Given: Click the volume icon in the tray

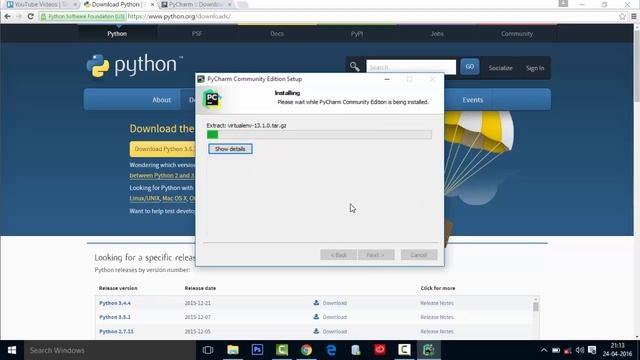Looking at the screenshot, I should click(x=580, y=350).
